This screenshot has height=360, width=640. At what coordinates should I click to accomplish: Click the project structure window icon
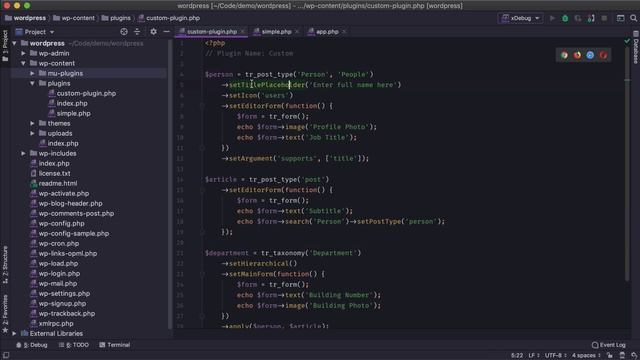[620, 18]
